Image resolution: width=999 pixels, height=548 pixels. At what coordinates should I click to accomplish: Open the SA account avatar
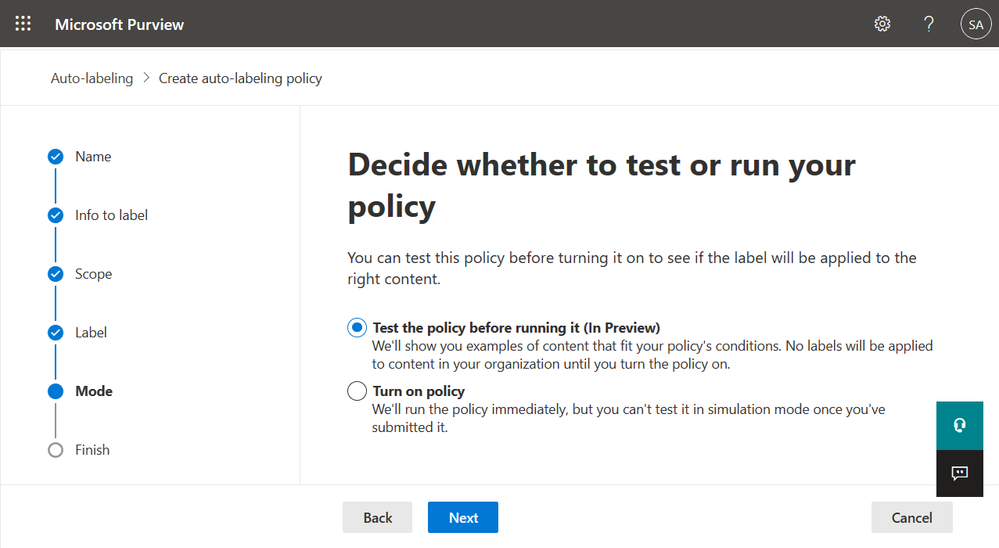[x=975, y=24]
